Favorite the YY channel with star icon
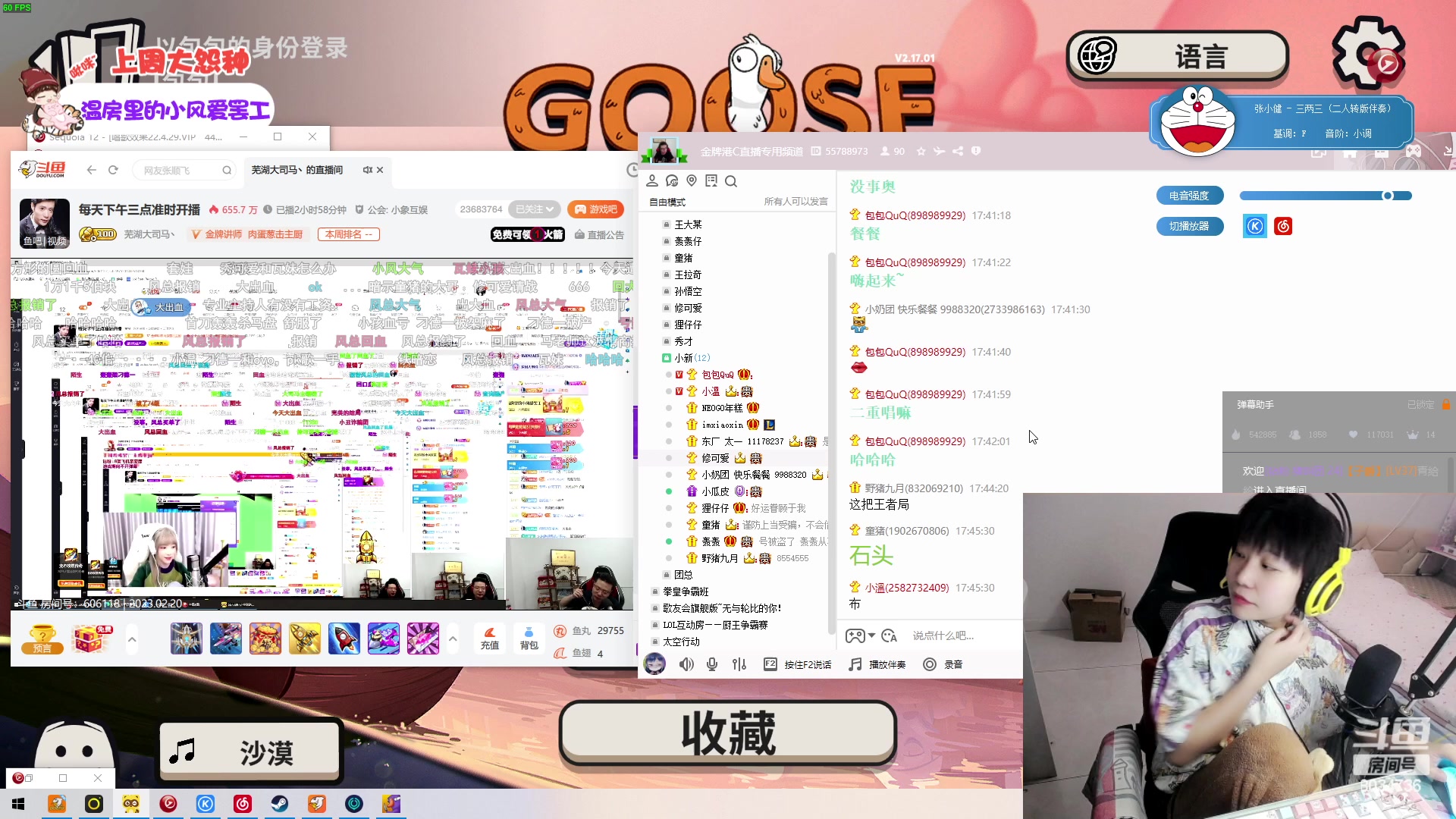The image size is (1456, 819). click(x=921, y=152)
